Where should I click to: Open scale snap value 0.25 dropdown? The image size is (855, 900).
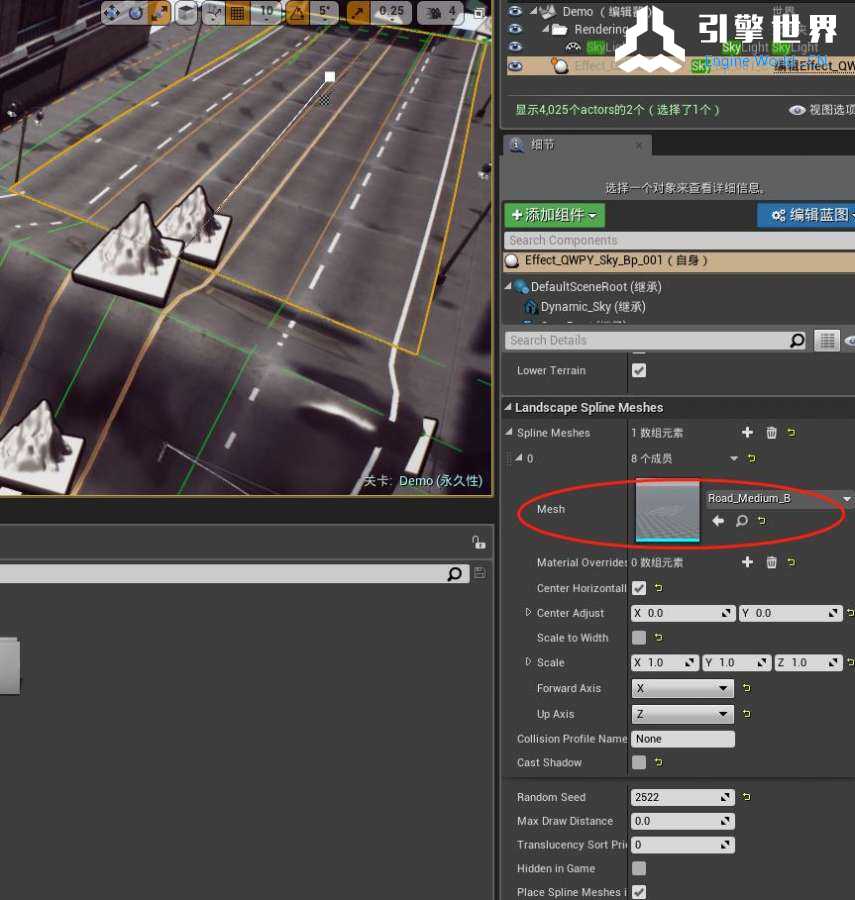(391, 13)
